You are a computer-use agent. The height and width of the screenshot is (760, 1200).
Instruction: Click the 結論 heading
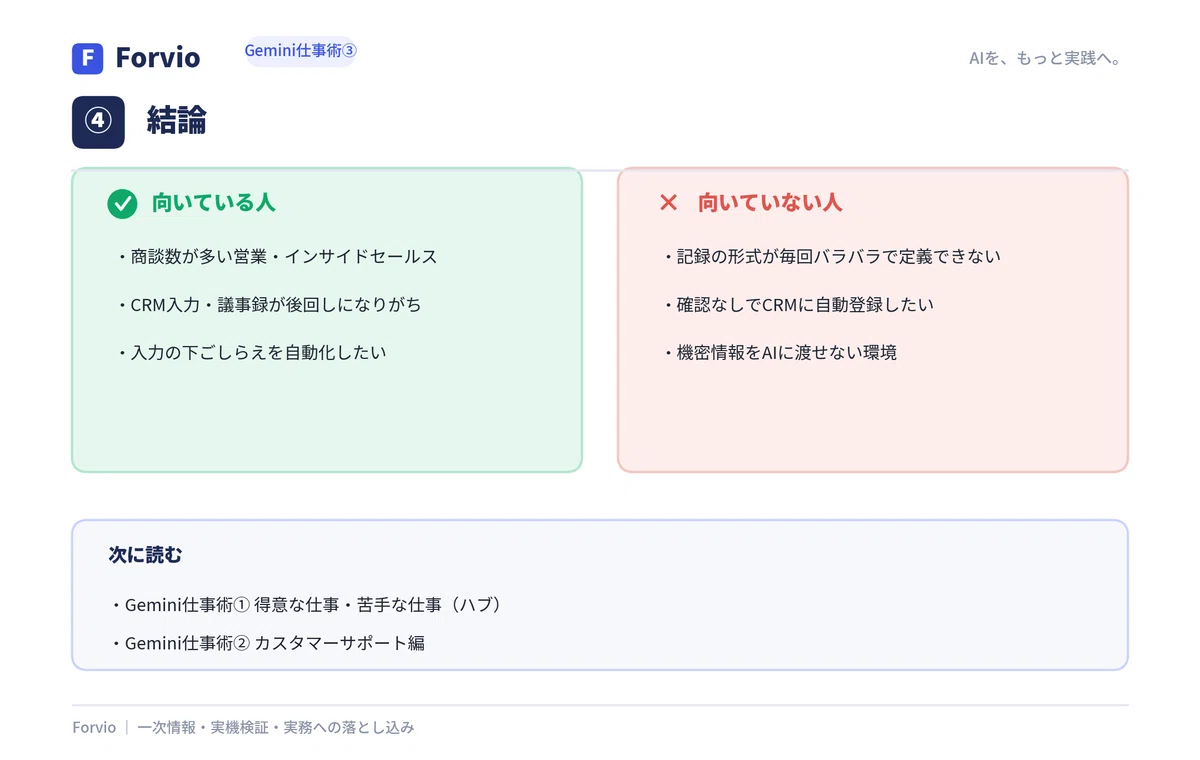pyautogui.click(x=177, y=122)
